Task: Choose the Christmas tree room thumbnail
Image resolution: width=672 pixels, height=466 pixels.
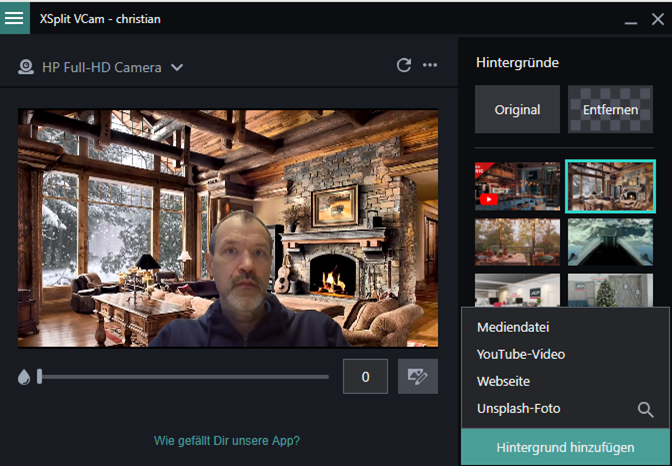Action: [610, 290]
